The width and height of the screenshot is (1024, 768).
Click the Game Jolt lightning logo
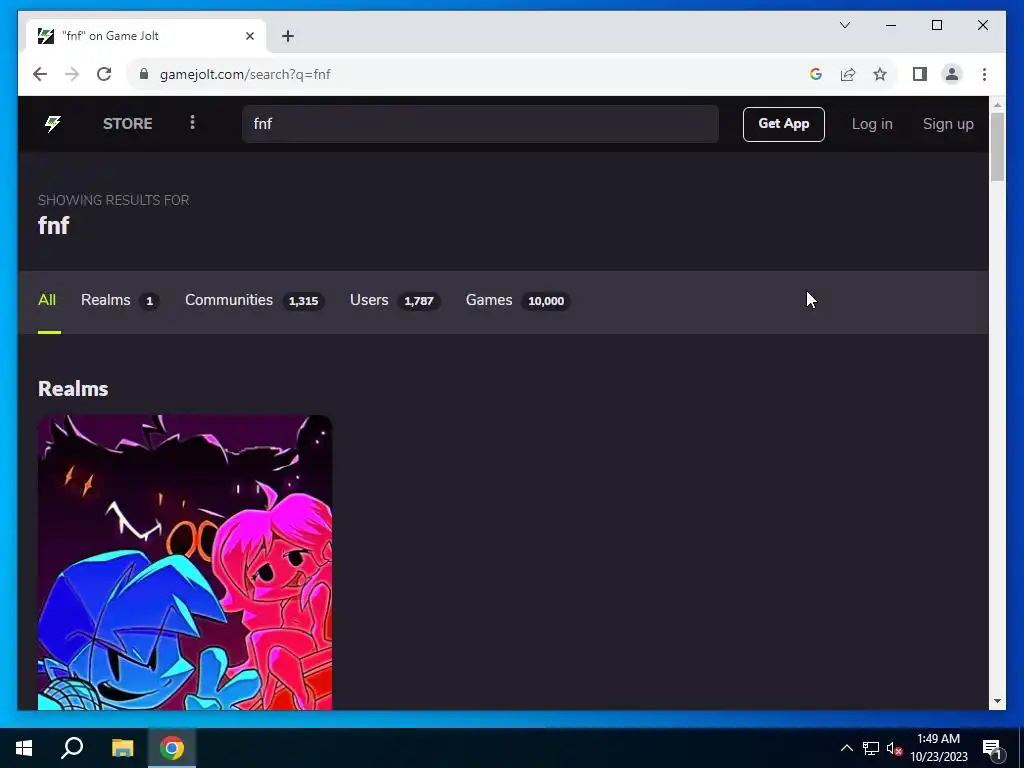pyautogui.click(x=53, y=123)
